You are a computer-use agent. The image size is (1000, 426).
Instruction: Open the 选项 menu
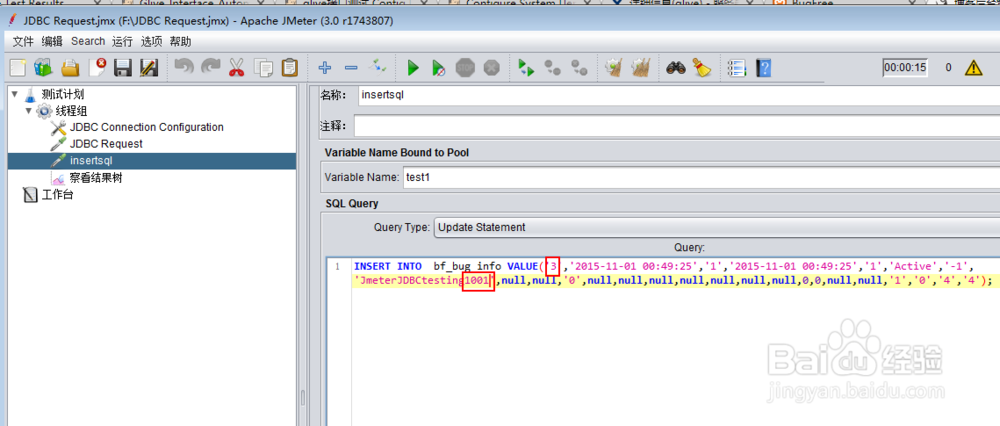click(x=152, y=41)
